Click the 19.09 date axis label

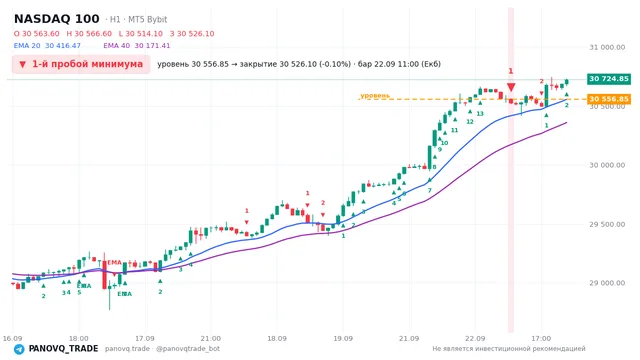click(x=343, y=339)
